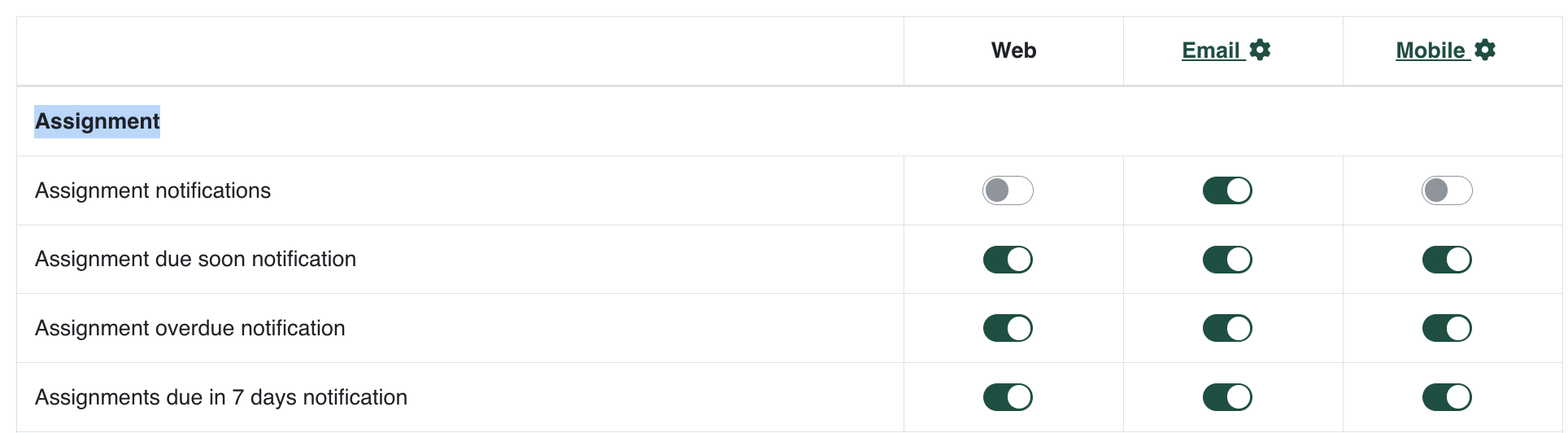Turn off Email for Assignment due soon

(1227, 260)
